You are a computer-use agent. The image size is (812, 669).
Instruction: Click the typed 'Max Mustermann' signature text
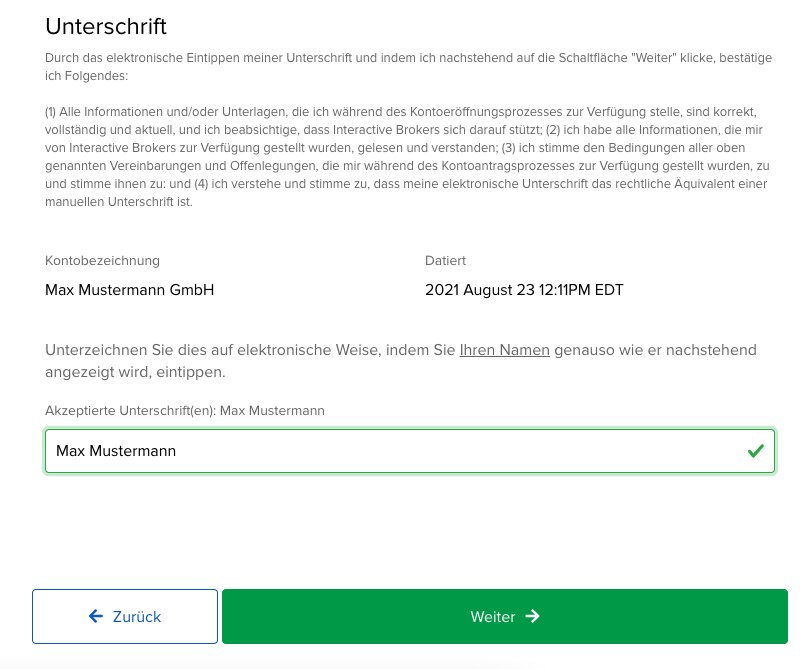(116, 451)
